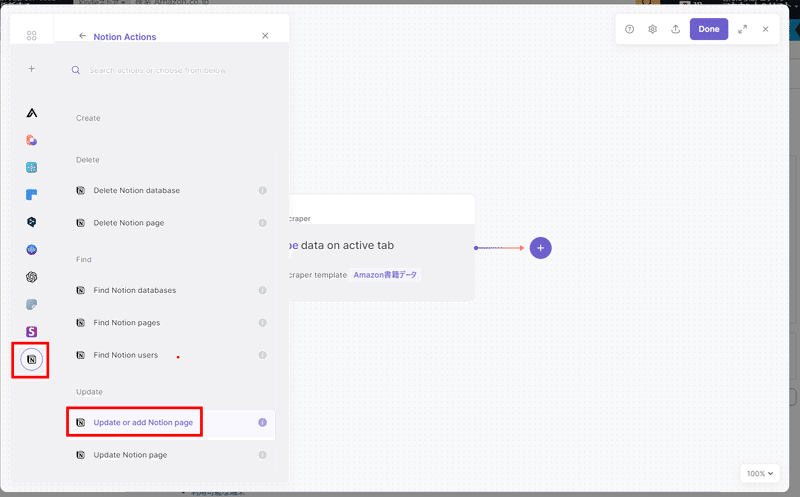
Task: Select the OpenAI app icon in sidebar
Action: point(32,277)
